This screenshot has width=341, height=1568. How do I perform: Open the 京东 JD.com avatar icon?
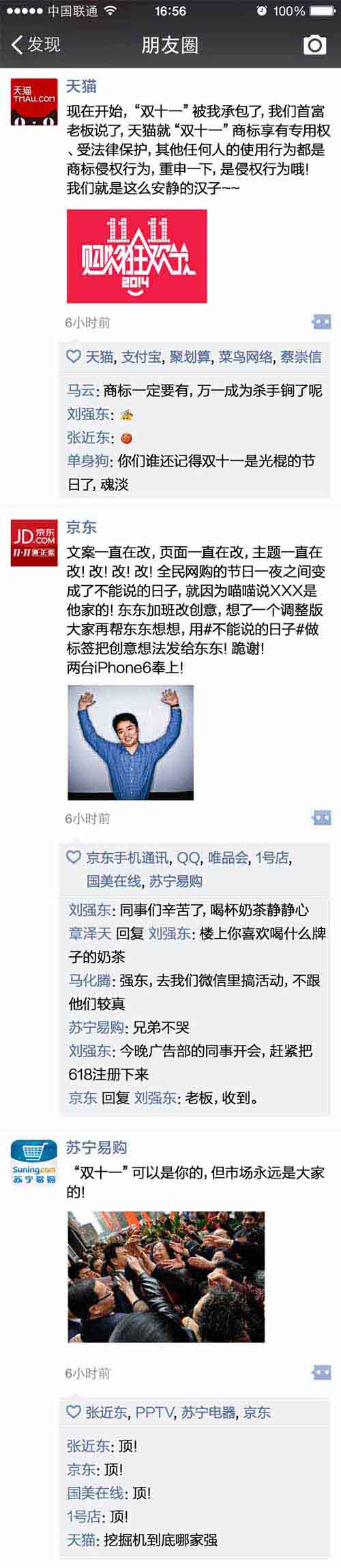click(x=34, y=543)
